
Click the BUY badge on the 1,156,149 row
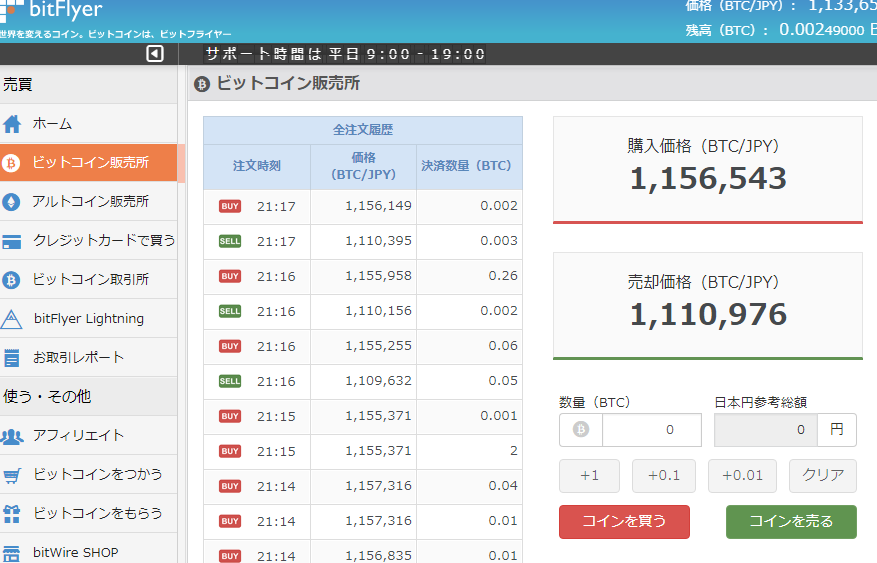coord(230,206)
